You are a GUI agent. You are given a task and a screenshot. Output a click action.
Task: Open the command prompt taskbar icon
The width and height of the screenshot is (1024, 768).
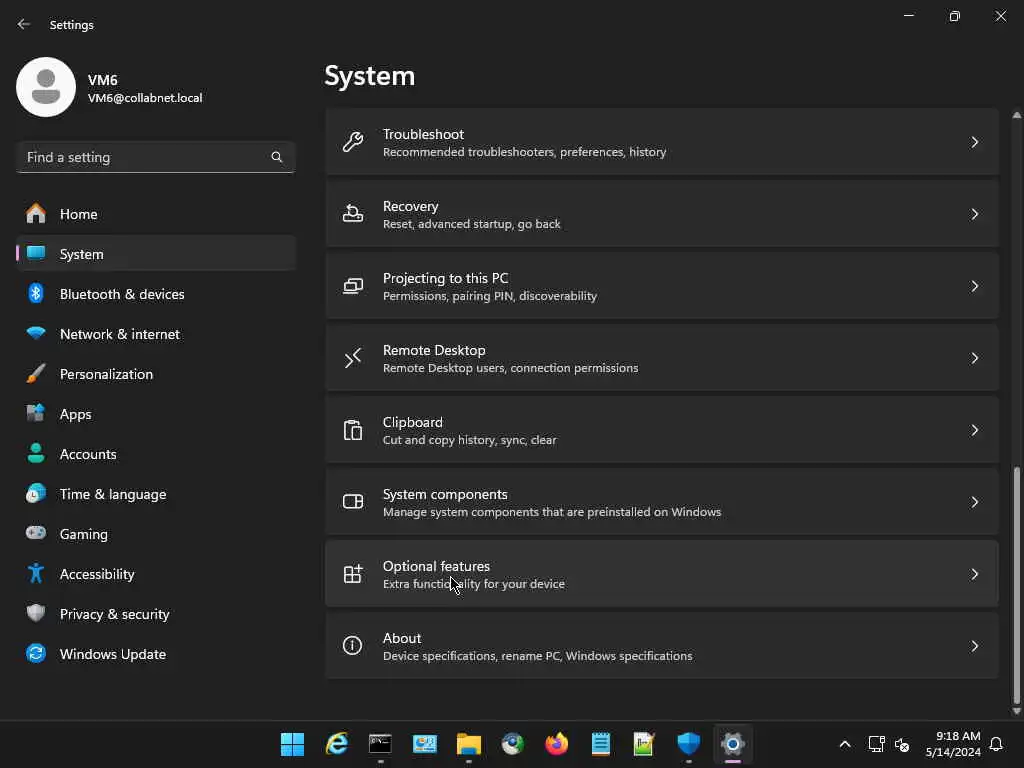tap(380, 744)
